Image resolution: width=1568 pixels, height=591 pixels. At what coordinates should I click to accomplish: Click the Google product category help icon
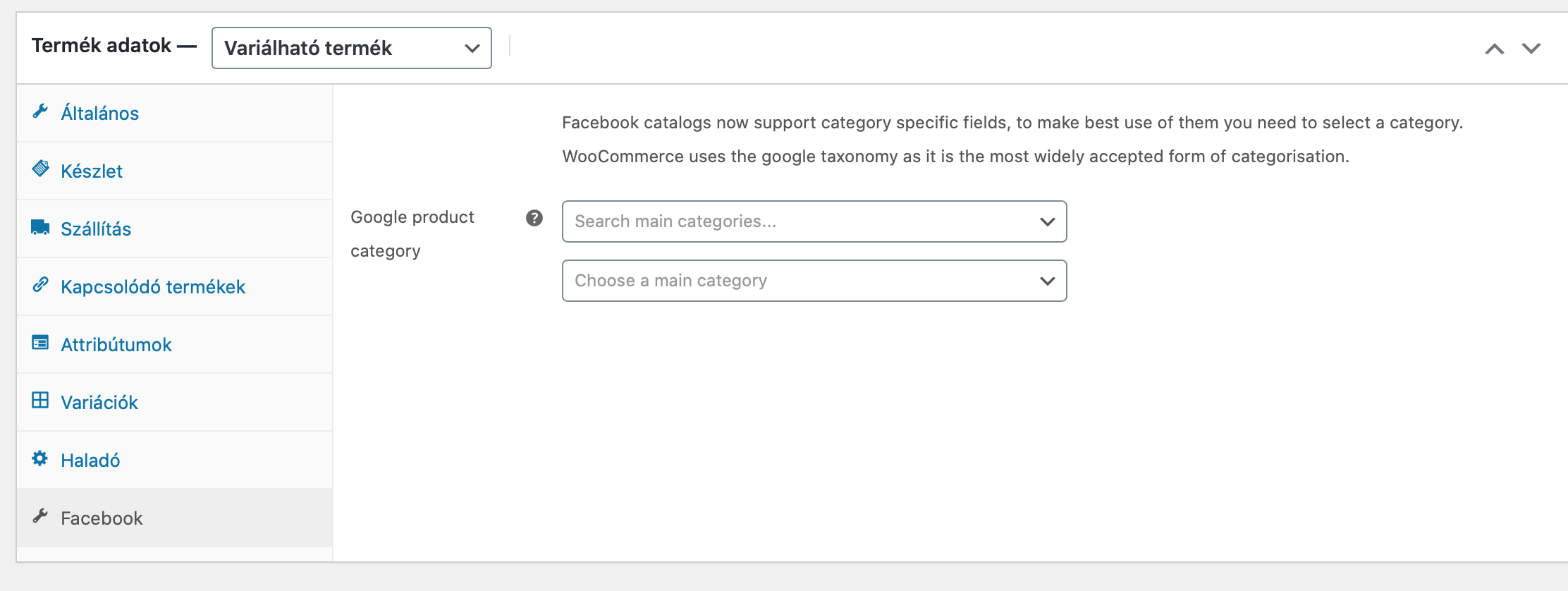[534, 218]
